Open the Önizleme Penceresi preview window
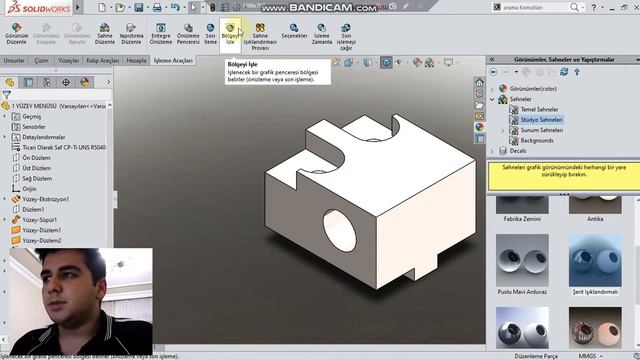The image size is (640, 360). click(188, 33)
